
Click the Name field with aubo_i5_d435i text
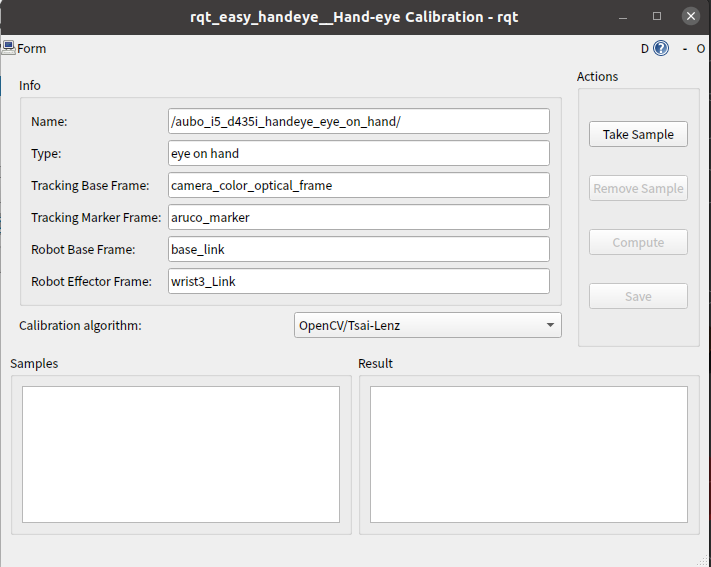pos(359,121)
